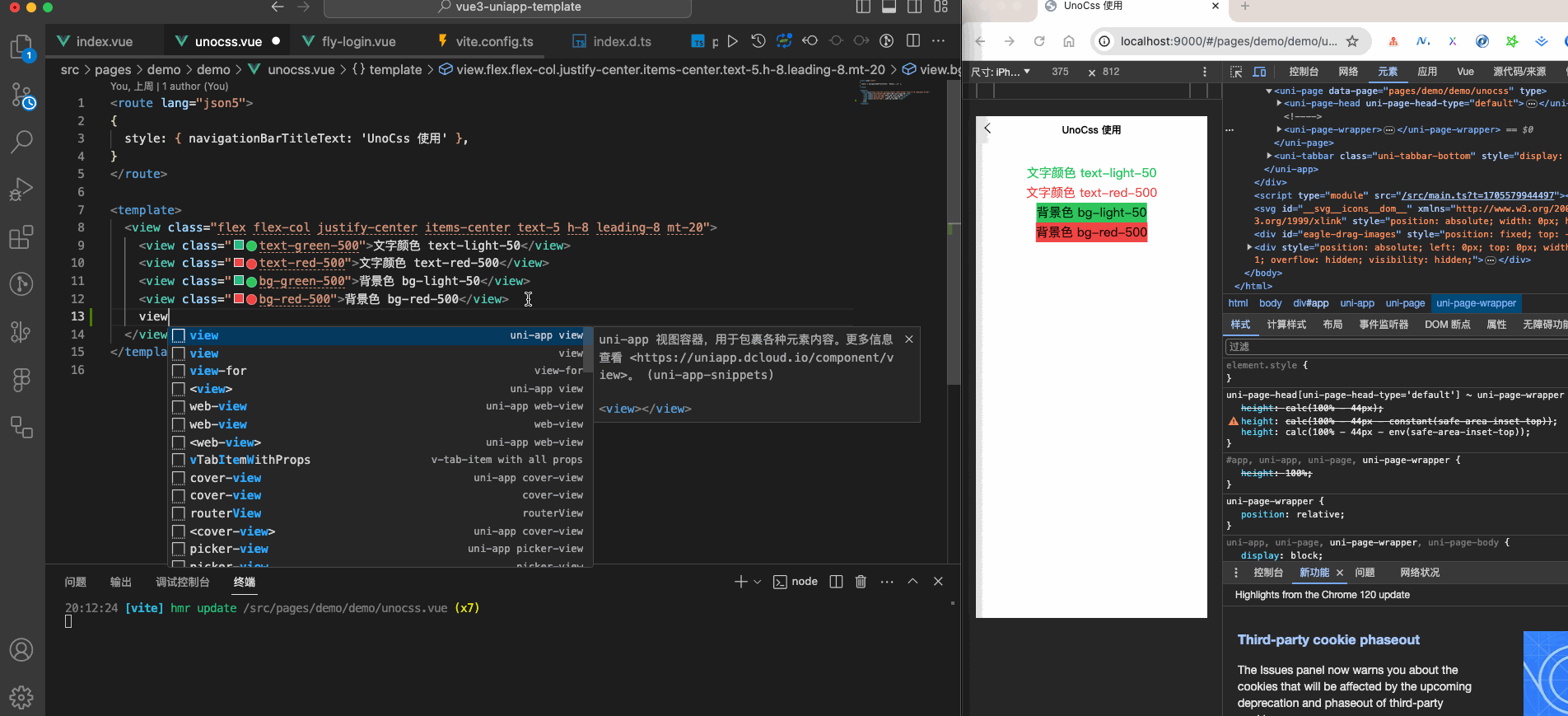Select the 计算样式 tab in DevTools
The height and width of the screenshot is (716, 1568).
coord(1286,325)
